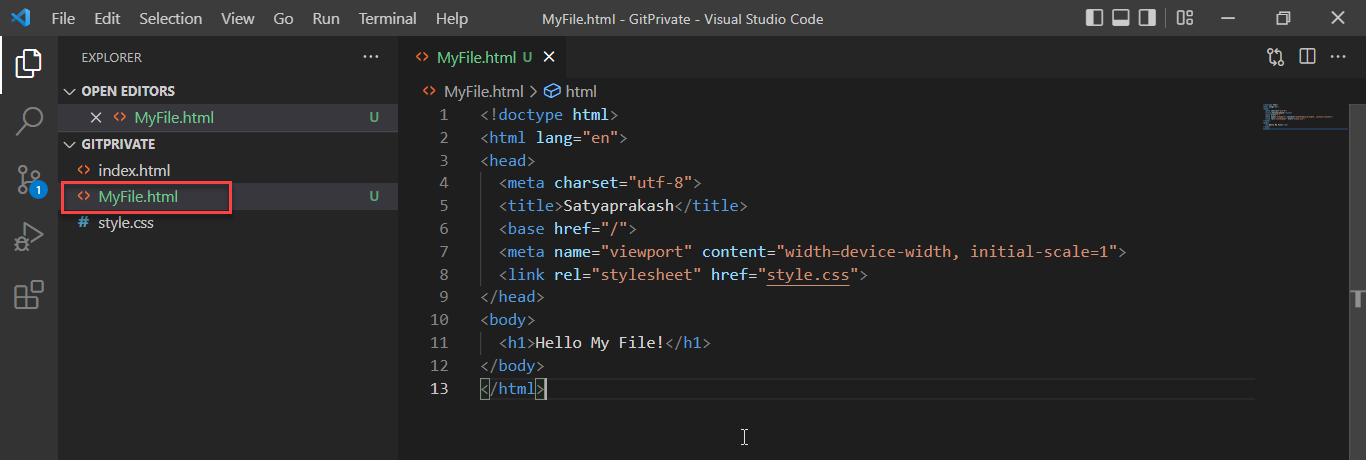This screenshot has width=1366, height=460.
Task: Open the Run and Debug view
Action: pos(28,238)
